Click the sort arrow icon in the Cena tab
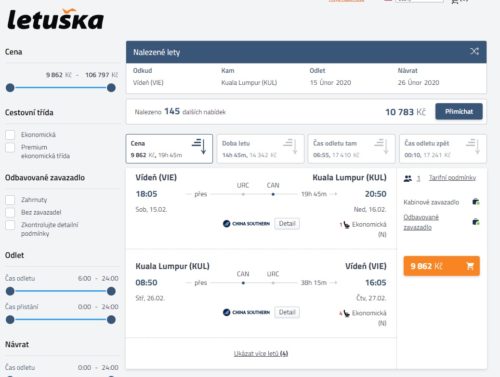 pos(200,146)
